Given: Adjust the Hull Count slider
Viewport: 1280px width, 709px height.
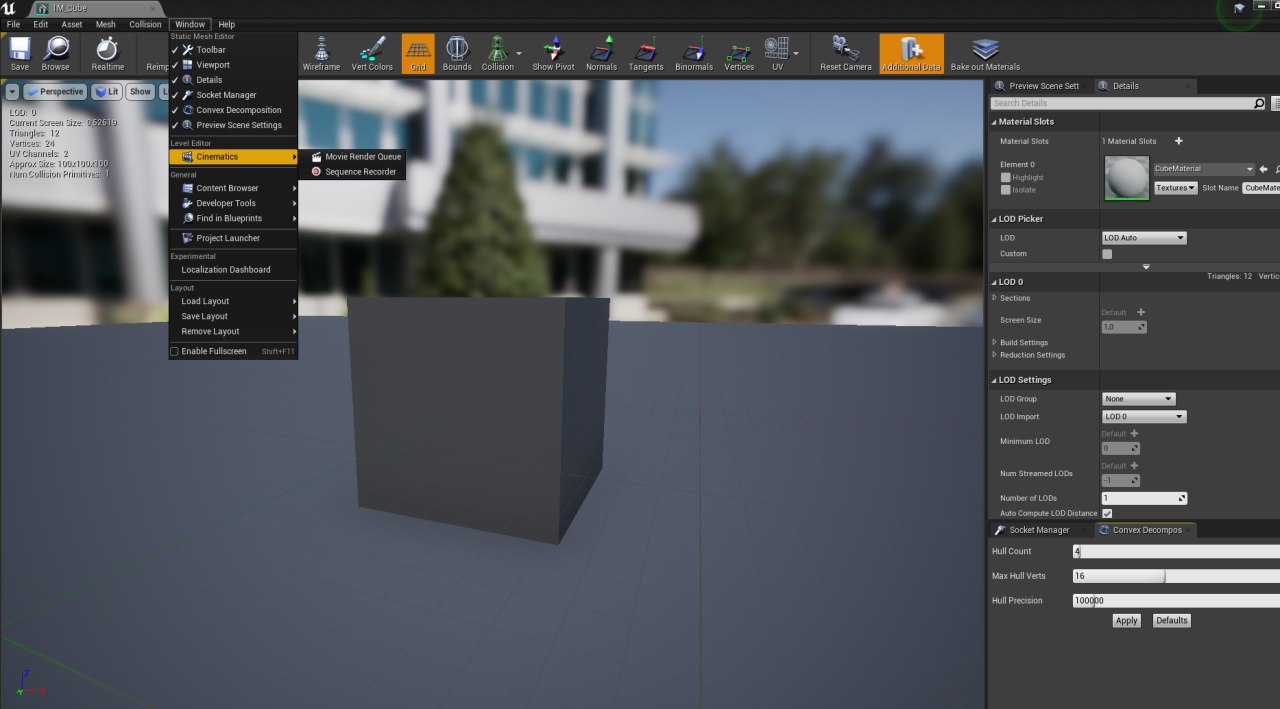Looking at the screenshot, I should (1175, 551).
